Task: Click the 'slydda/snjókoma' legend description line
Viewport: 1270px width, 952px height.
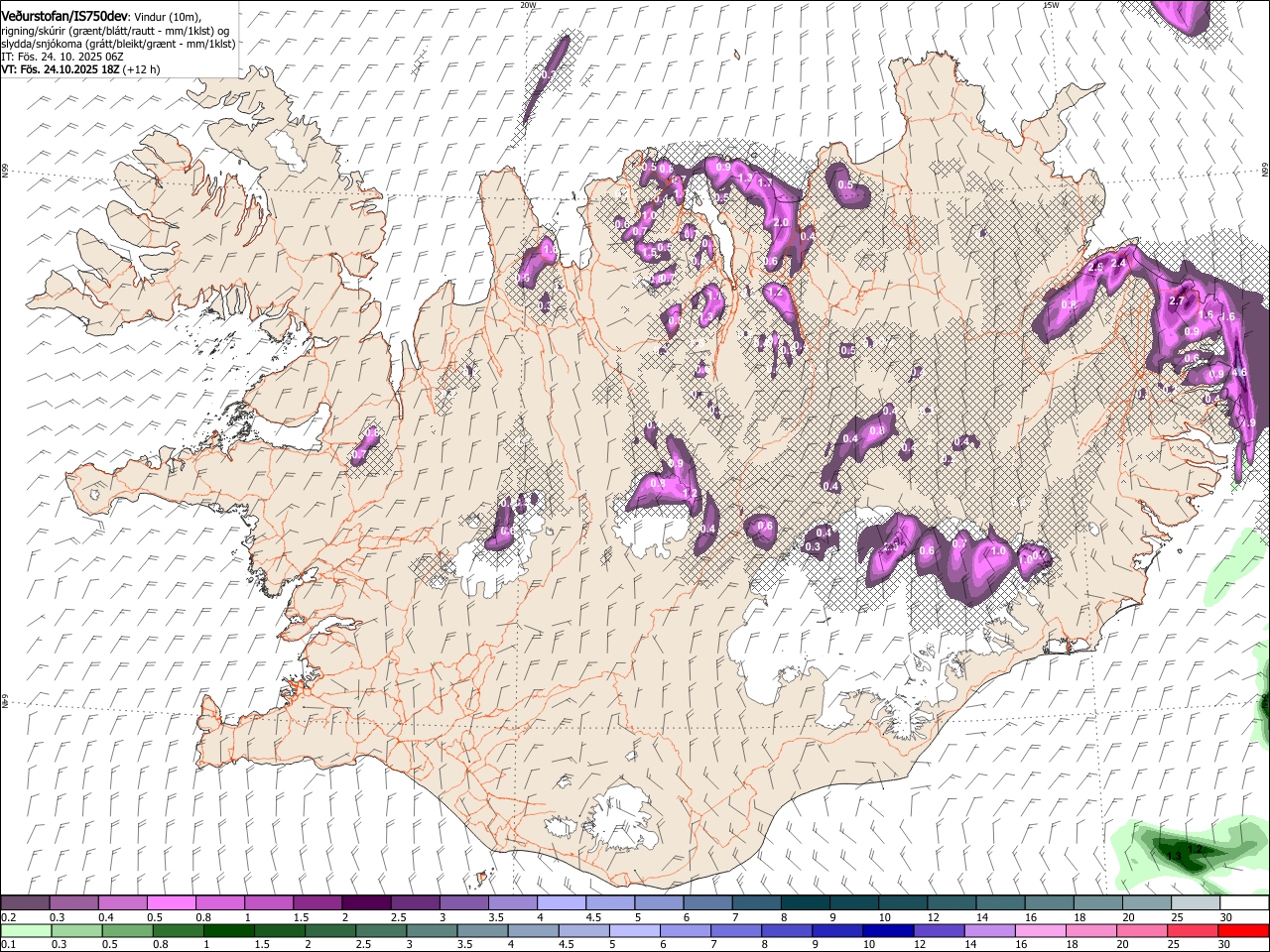Action: point(118,44)
